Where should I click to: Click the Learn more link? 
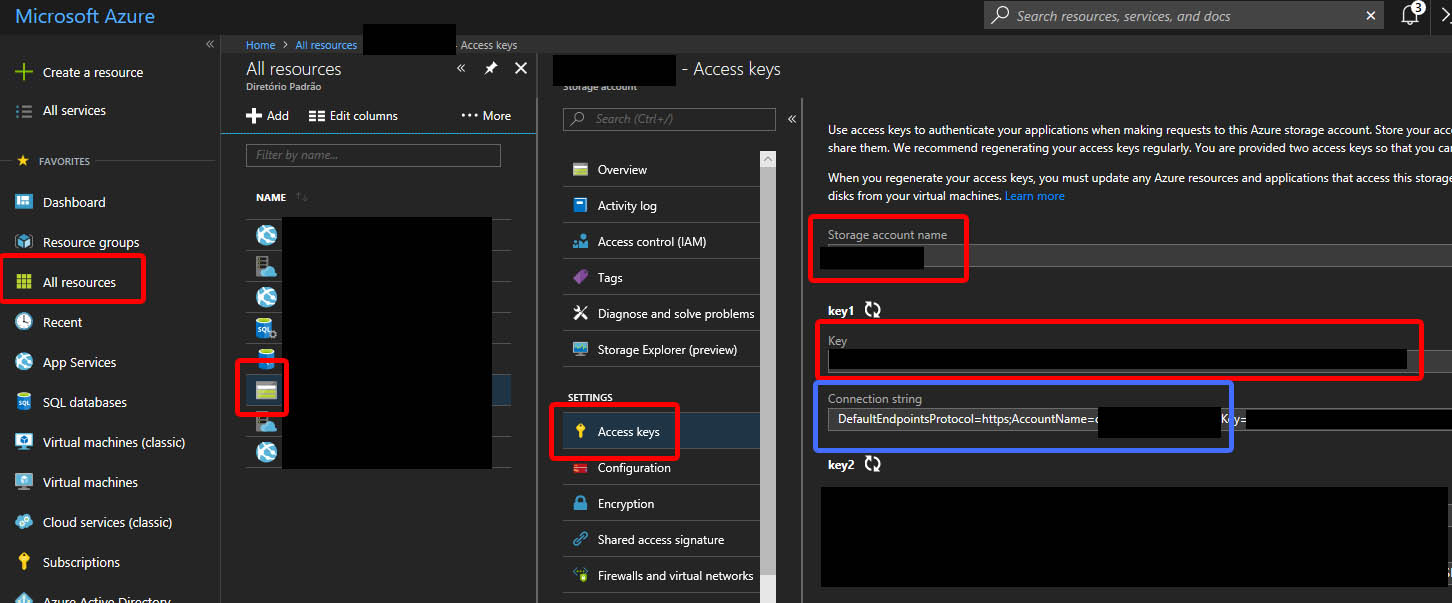[x=1035, y=196]
